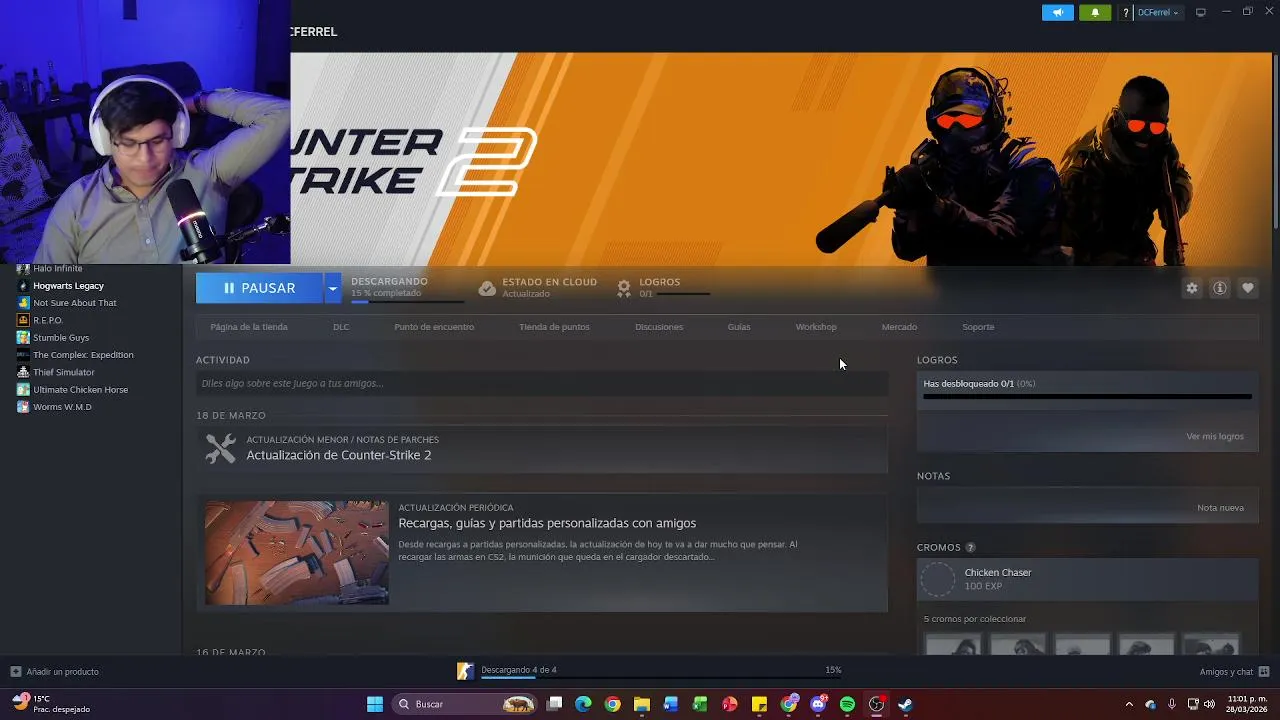
Task: Select Stumble Guys in library list
Action: tap(61, 338)
